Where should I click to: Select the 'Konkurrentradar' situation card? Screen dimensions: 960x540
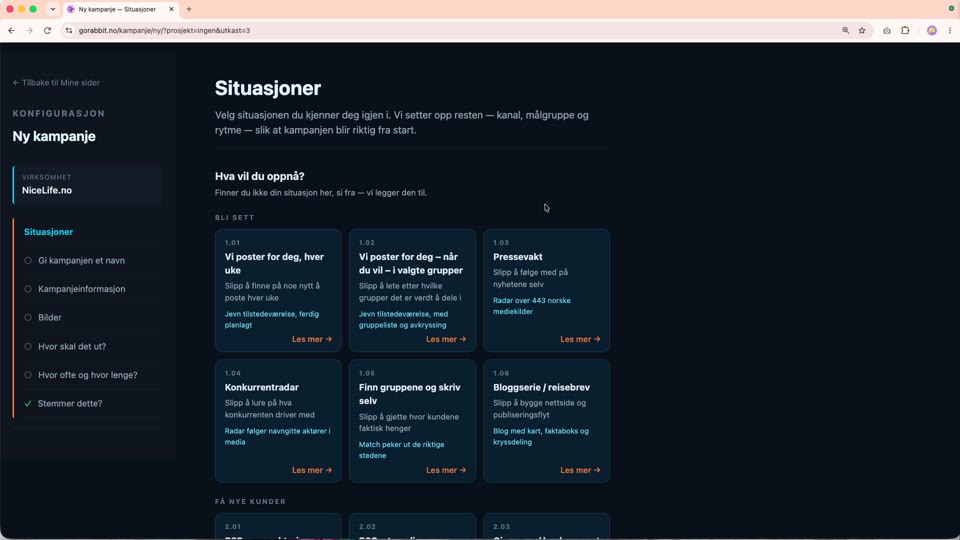tap(278, 421)
